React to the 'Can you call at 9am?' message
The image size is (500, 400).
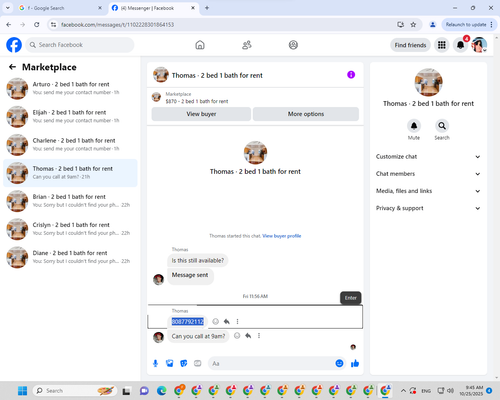tap(237, 336)
